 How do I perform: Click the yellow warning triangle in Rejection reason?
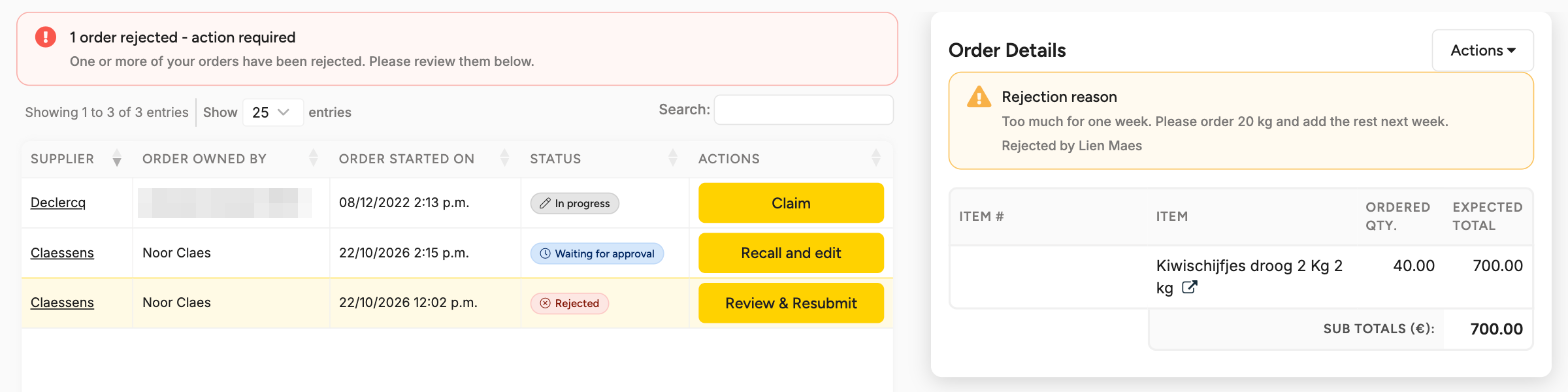[x=979, y=97]
